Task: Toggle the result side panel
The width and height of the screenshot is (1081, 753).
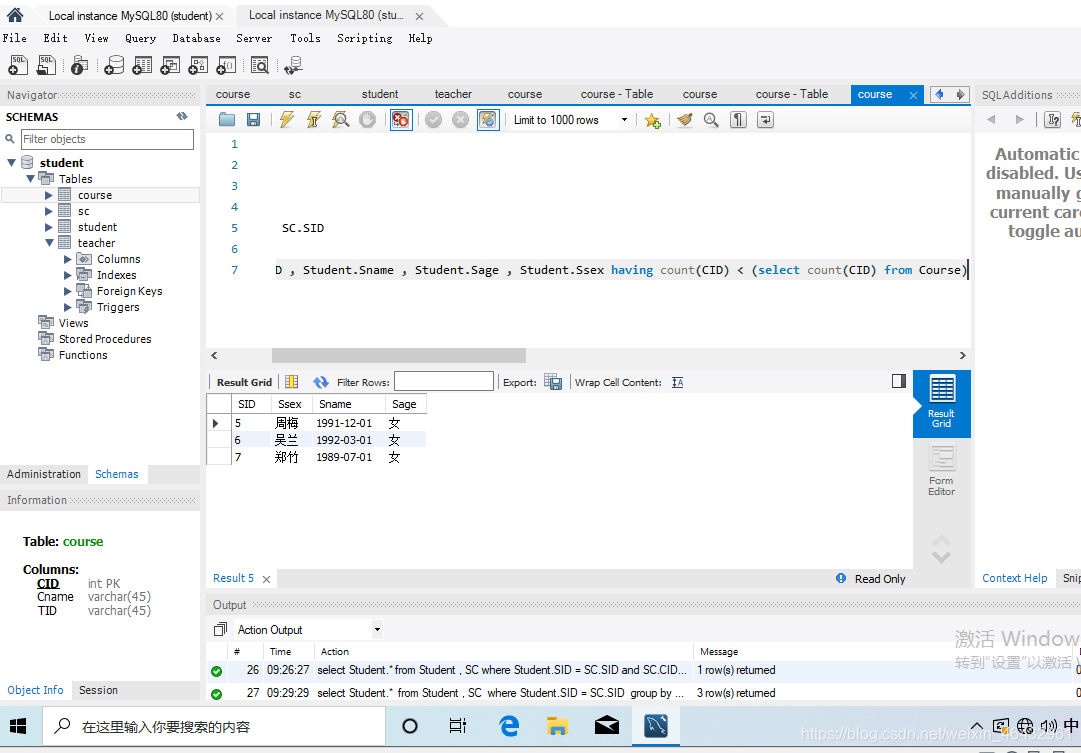Action: (x=899, y=381)
